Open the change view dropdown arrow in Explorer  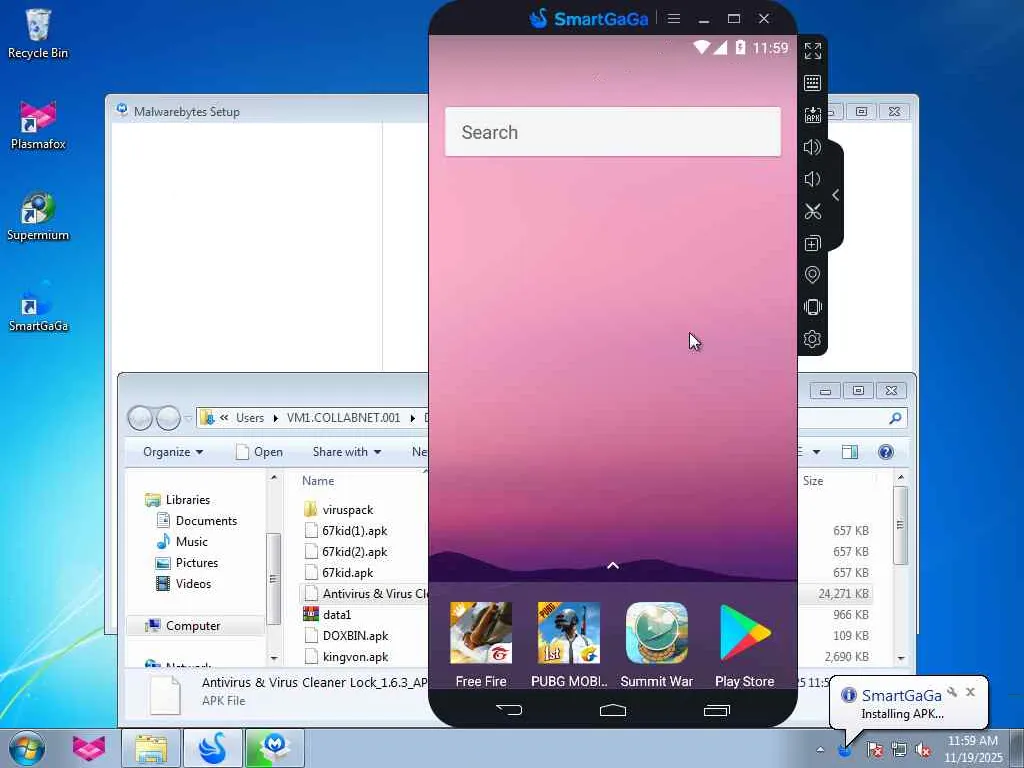pyautogui.click(x=816, y=452)
